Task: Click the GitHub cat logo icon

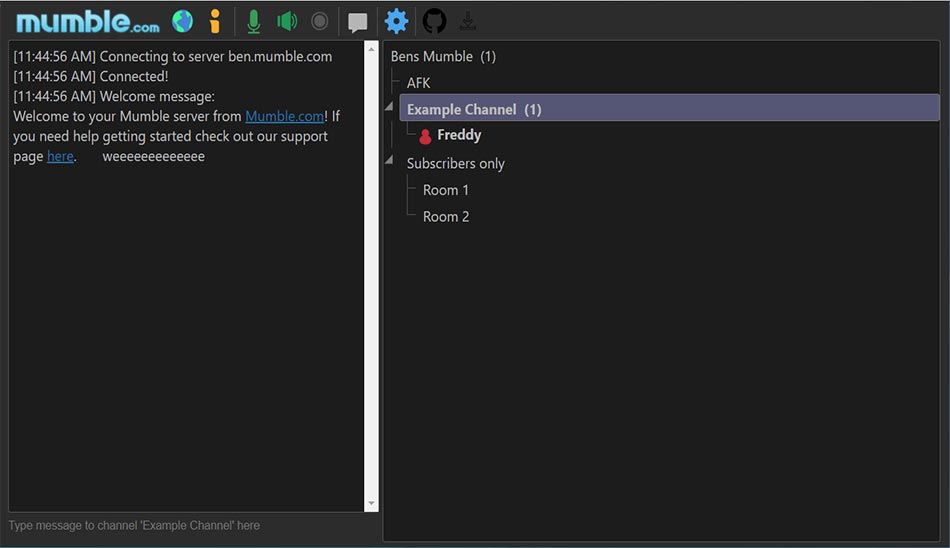Action: click(434, 21)
